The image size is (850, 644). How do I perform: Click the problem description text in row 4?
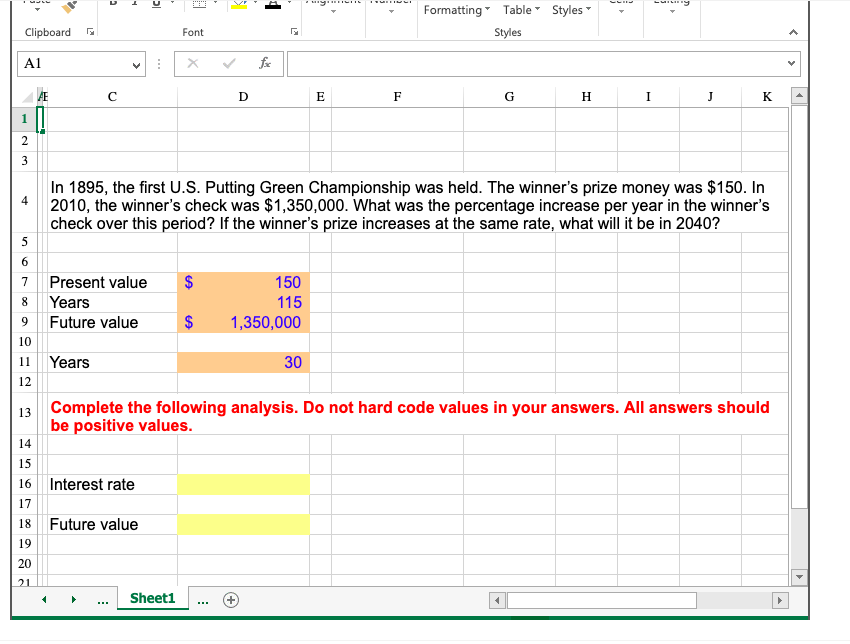(x=410, y=205)
